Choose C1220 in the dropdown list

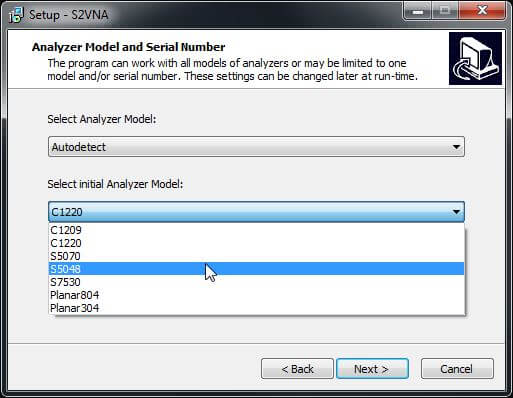(256, 243)
